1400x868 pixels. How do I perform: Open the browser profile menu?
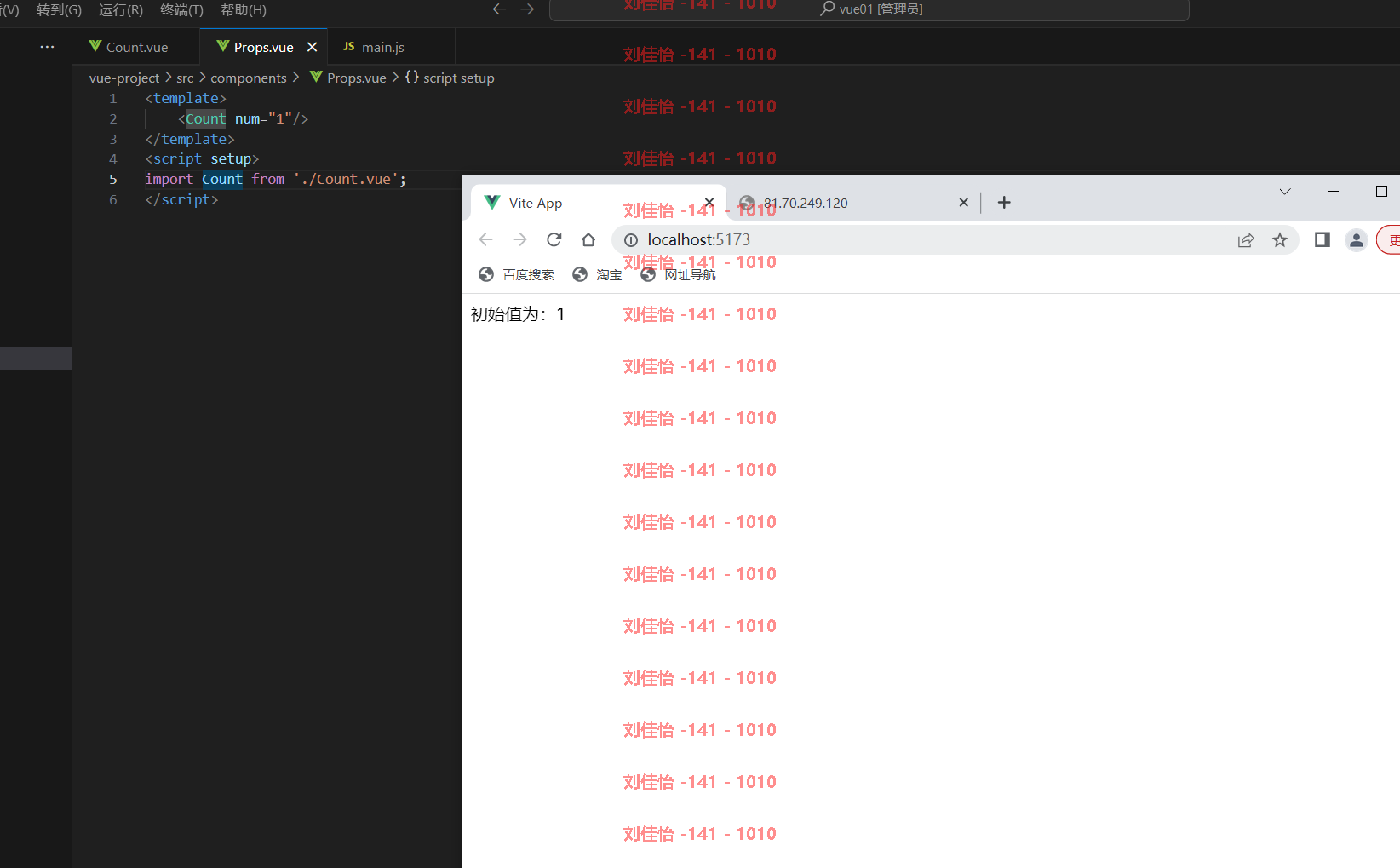[x=1357, y=240]
